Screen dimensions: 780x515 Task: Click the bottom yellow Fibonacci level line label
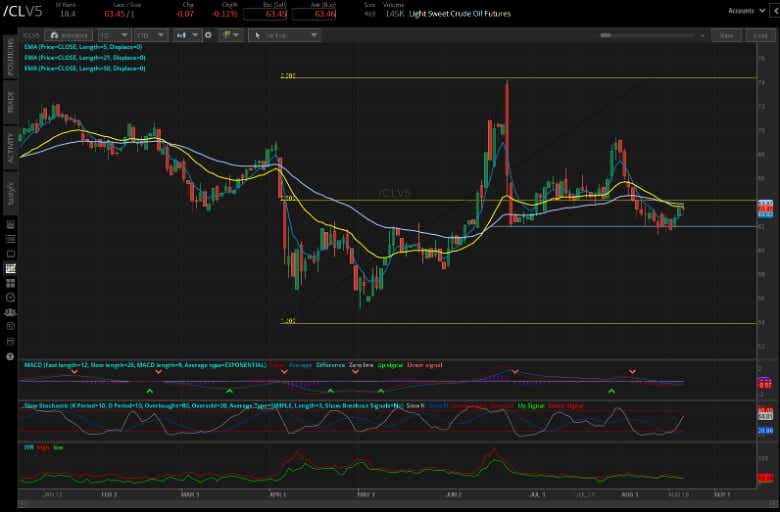288,321
